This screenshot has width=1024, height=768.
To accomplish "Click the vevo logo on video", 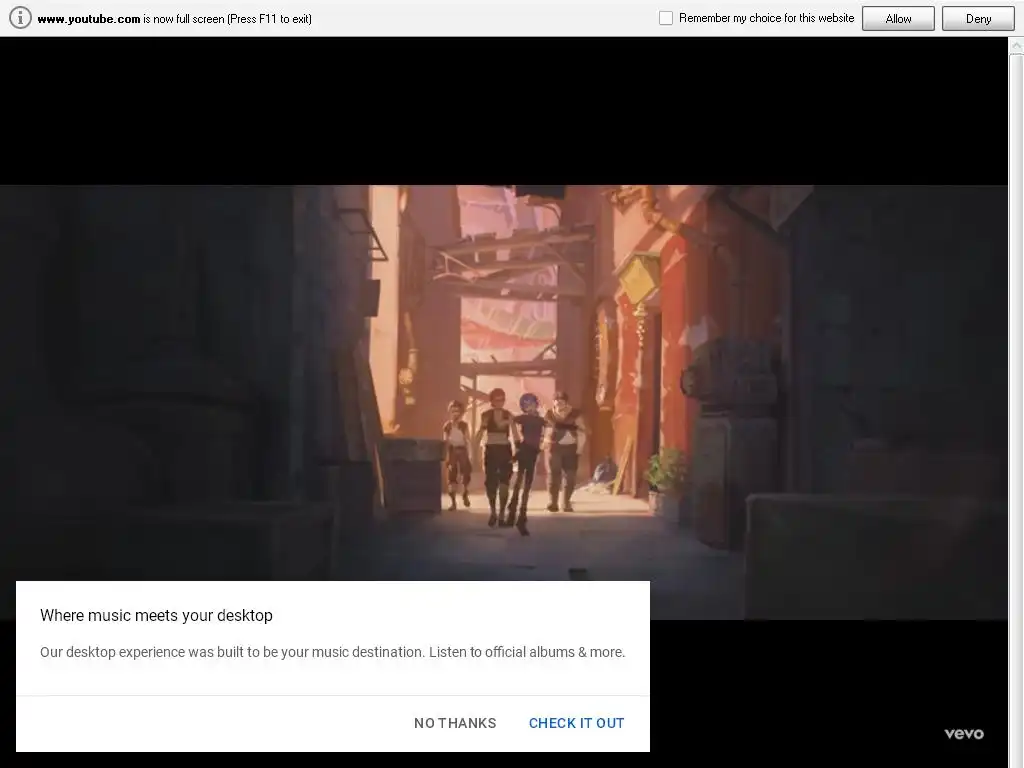I will (x=964, y=733).
